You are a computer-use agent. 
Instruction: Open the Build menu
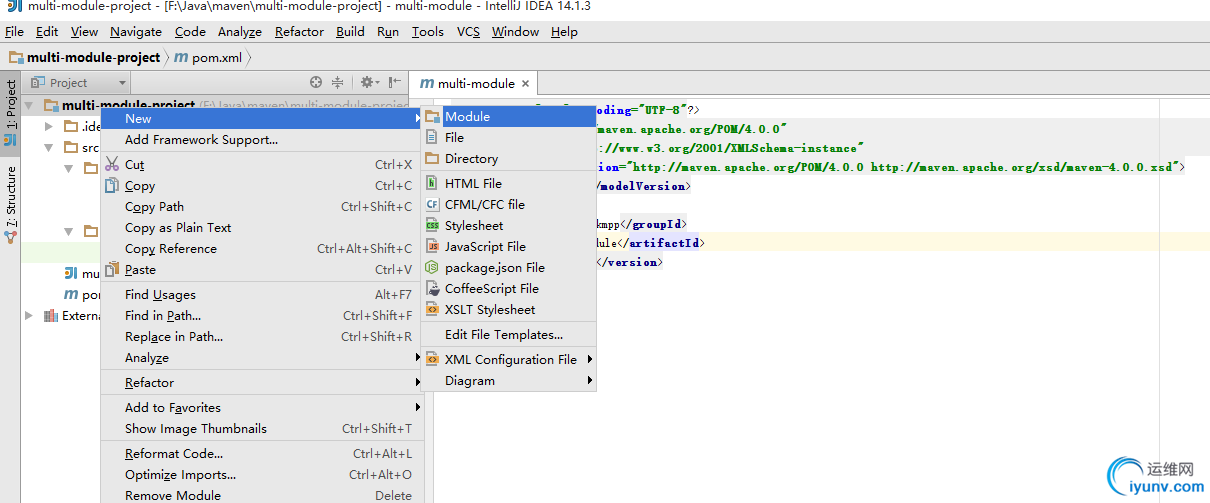coord(350,31)
